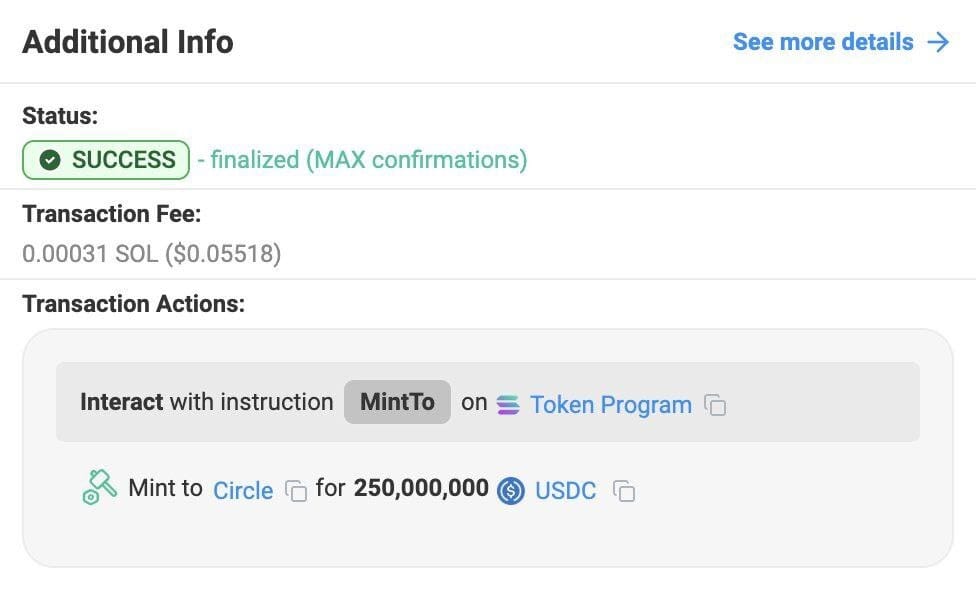Screen dimensions: 976x592
Task: Select the 250,000,000 amount text
Action: coord(421,488)
